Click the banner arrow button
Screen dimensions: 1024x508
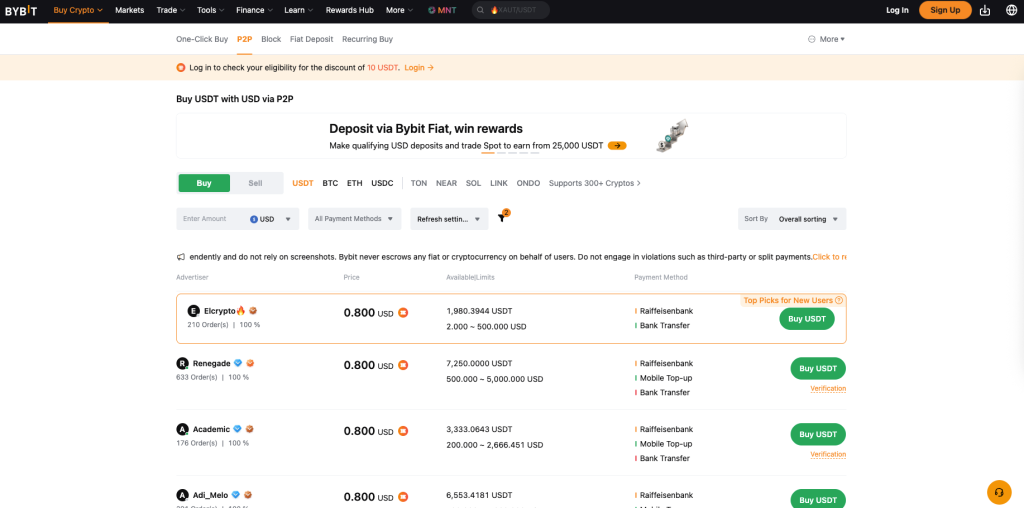pyautogui.click(x=616, y=146)
